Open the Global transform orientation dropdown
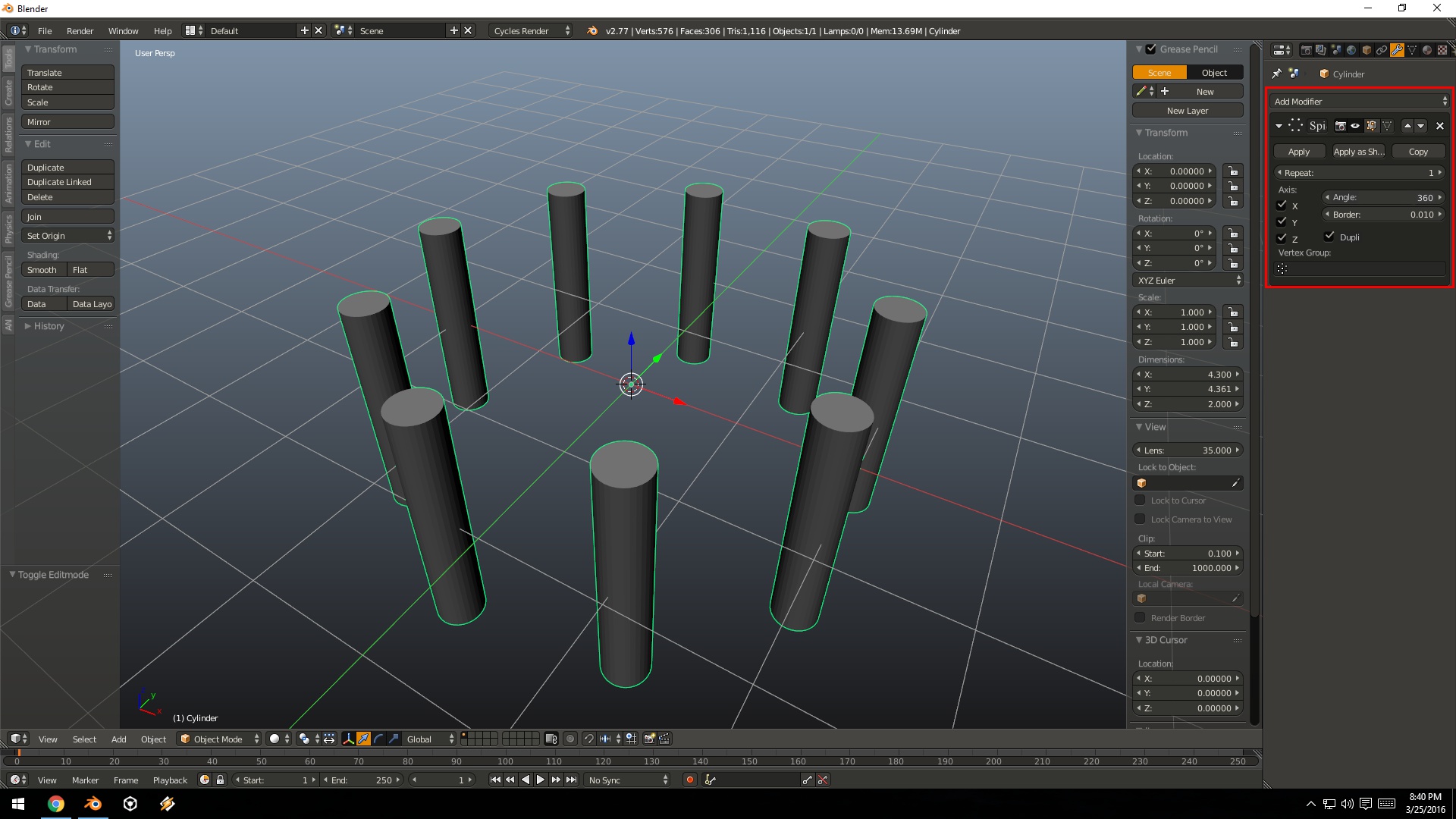 [429, 739]
